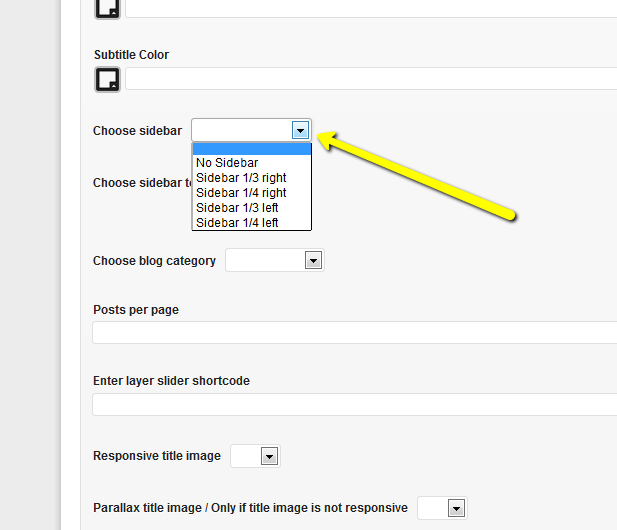
Task: Click the Choose sidebar label
Action: click(x=138, y=131)
